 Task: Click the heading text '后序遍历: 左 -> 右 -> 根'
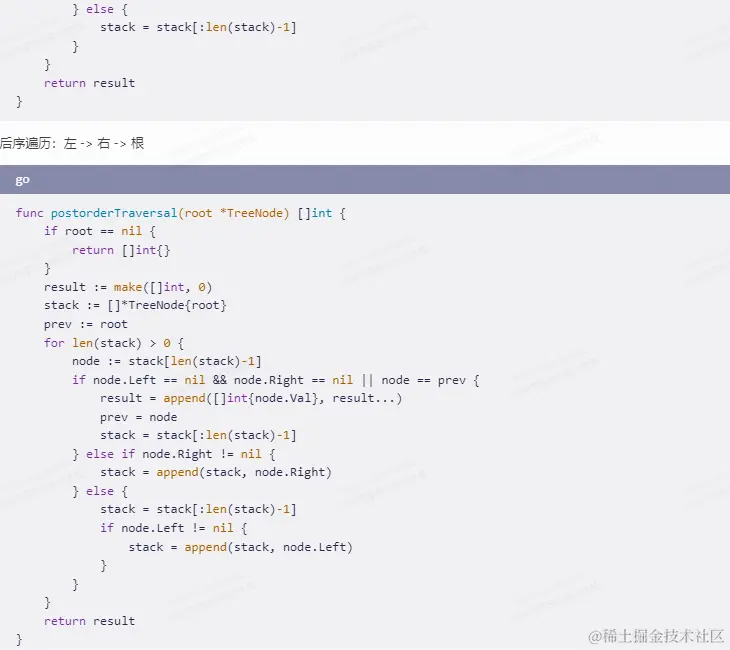tap(72, 143)
